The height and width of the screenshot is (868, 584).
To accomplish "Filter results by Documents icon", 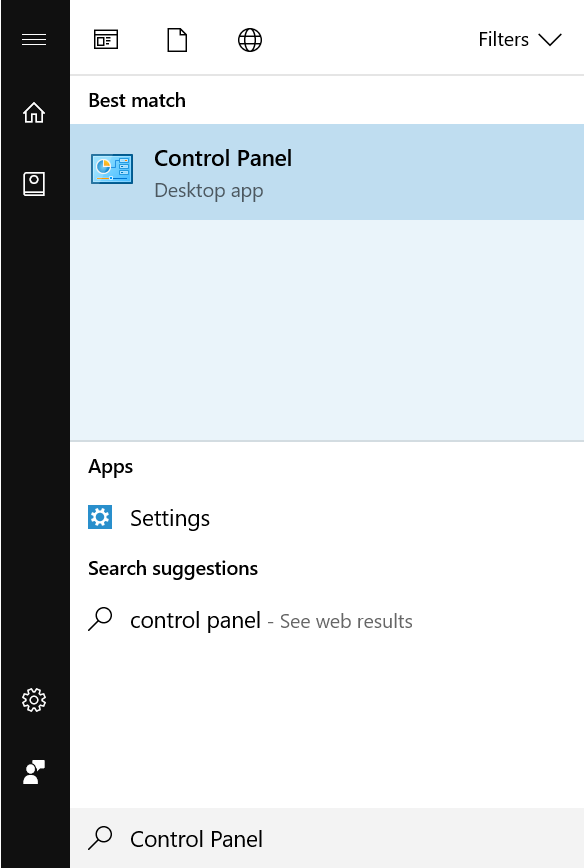I will (177, 40).
